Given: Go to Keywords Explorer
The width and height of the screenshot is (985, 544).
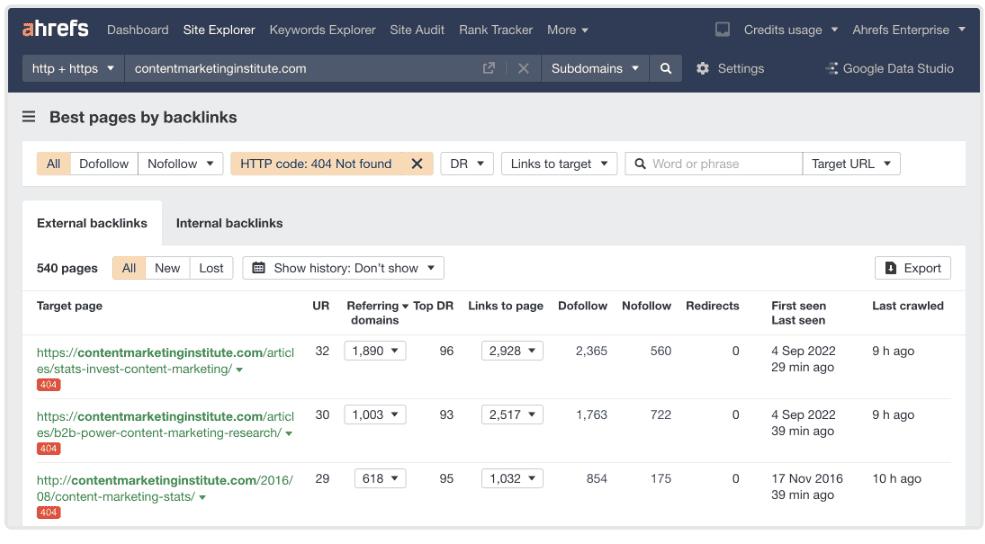Looking at the screenshot, I should click(322, 30).
